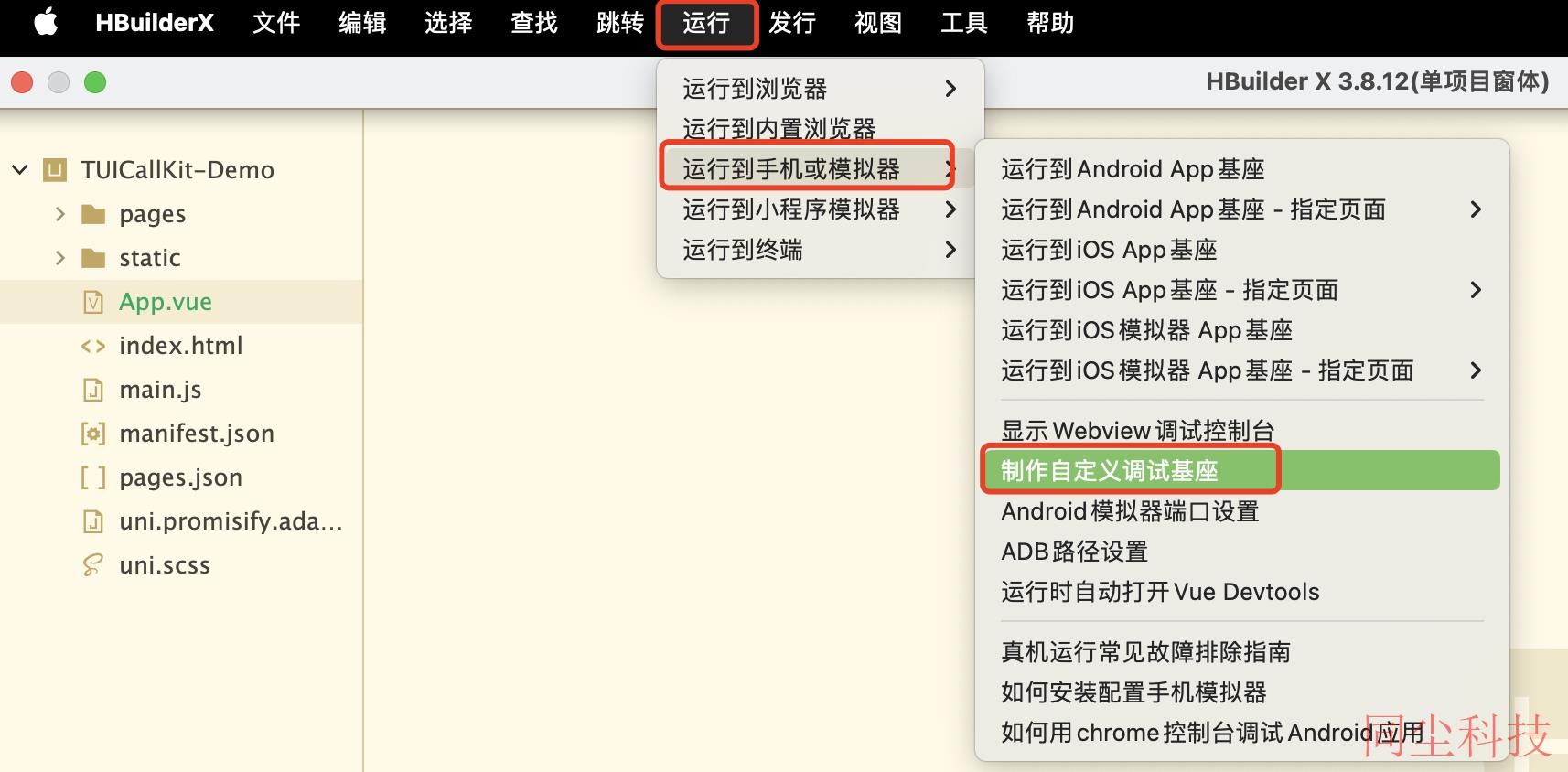1568x772 pixels.
Task: Open the 视图 menu
Action: point(878,23)
